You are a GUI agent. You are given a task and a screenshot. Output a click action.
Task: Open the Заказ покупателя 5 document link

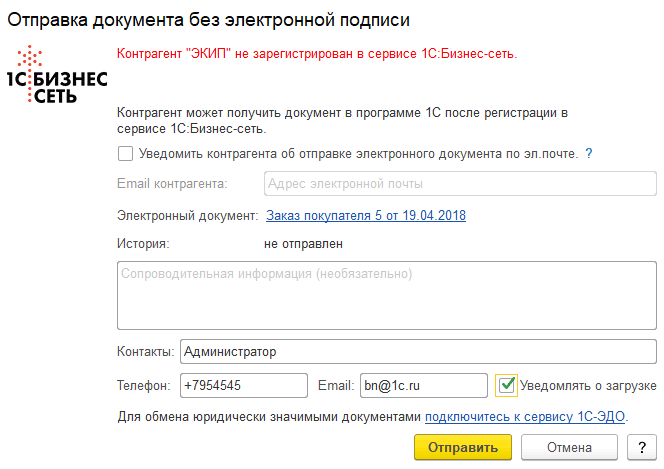(365, 215)
